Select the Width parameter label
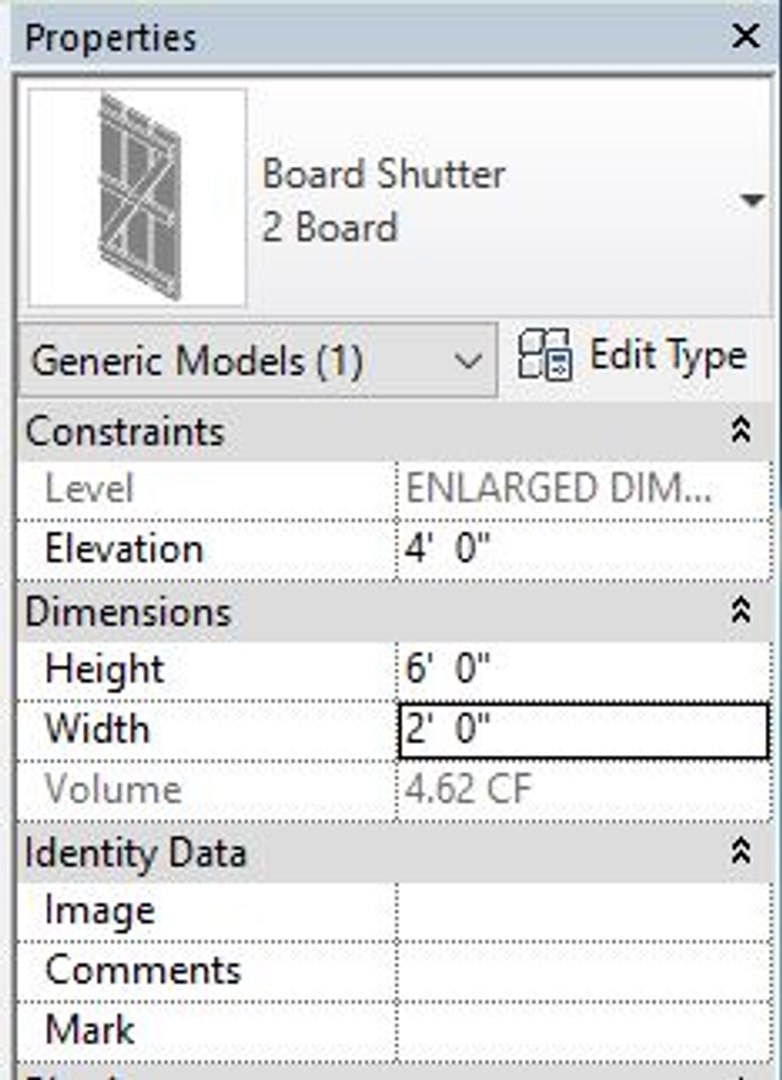Screen dimensions: 782x1080 point(98,729)
